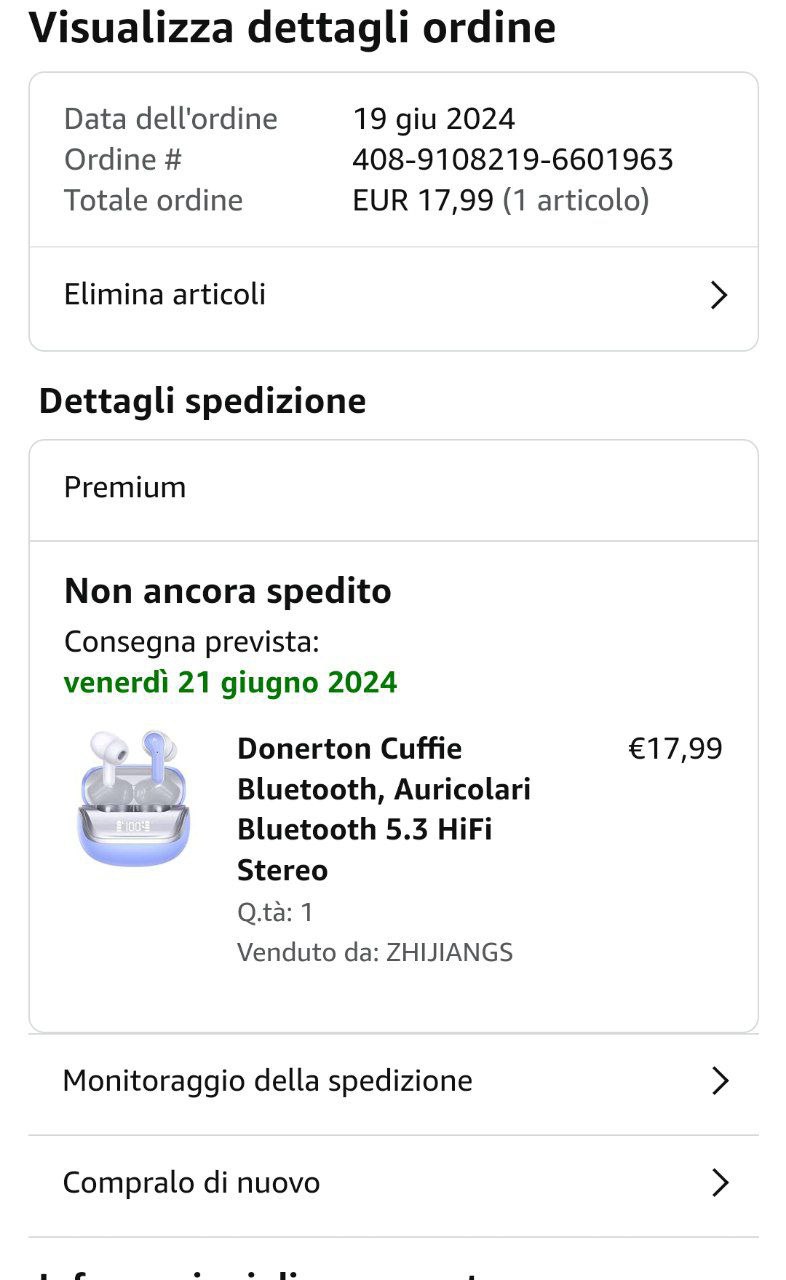This screenshot has height=1280, width=786.
Task: Click the chevron beside Elimina articoli
Action: (x=718, y=295)
